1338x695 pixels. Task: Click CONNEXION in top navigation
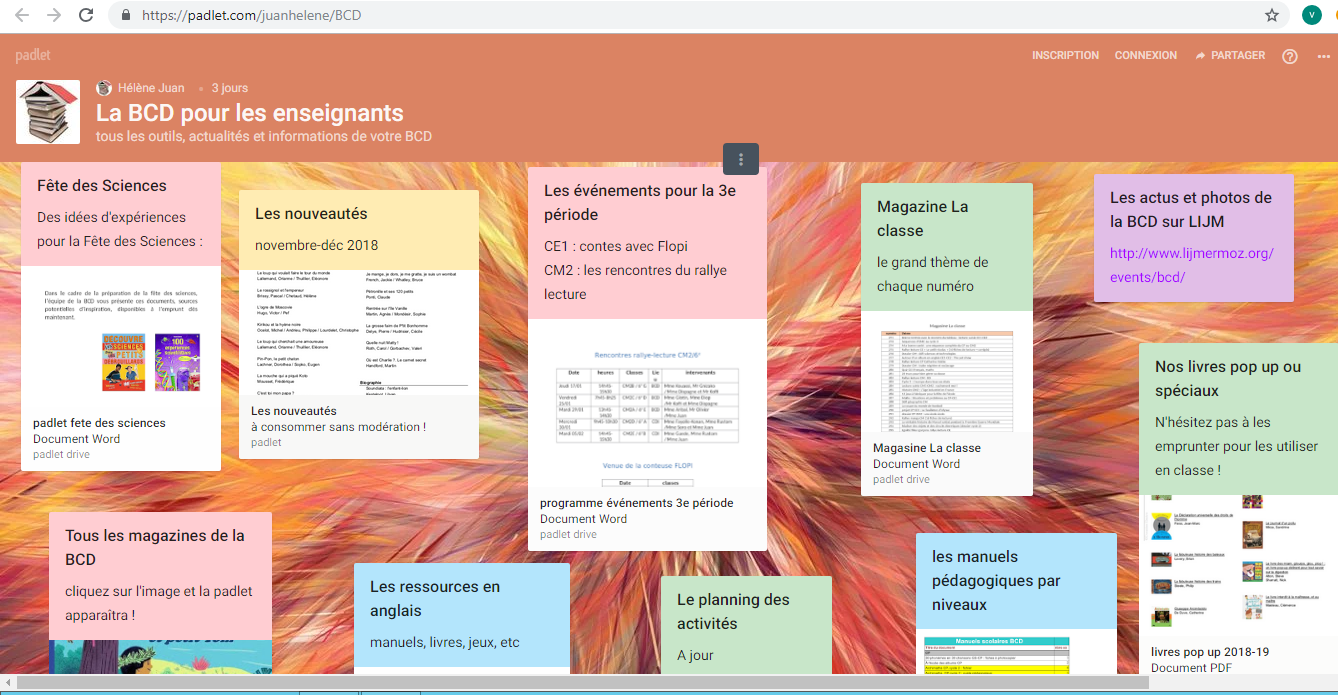coord(1145,56)
